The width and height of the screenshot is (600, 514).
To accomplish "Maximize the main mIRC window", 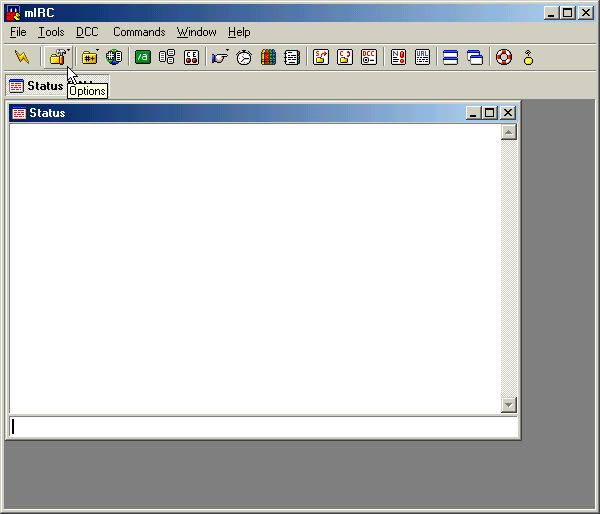I will (567, 13).
